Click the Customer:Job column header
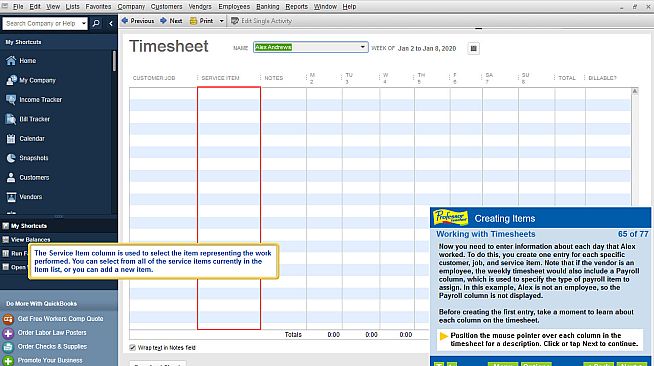Image resolution: width=654 pixels, height=366 pixels. (x=154, y=78)
